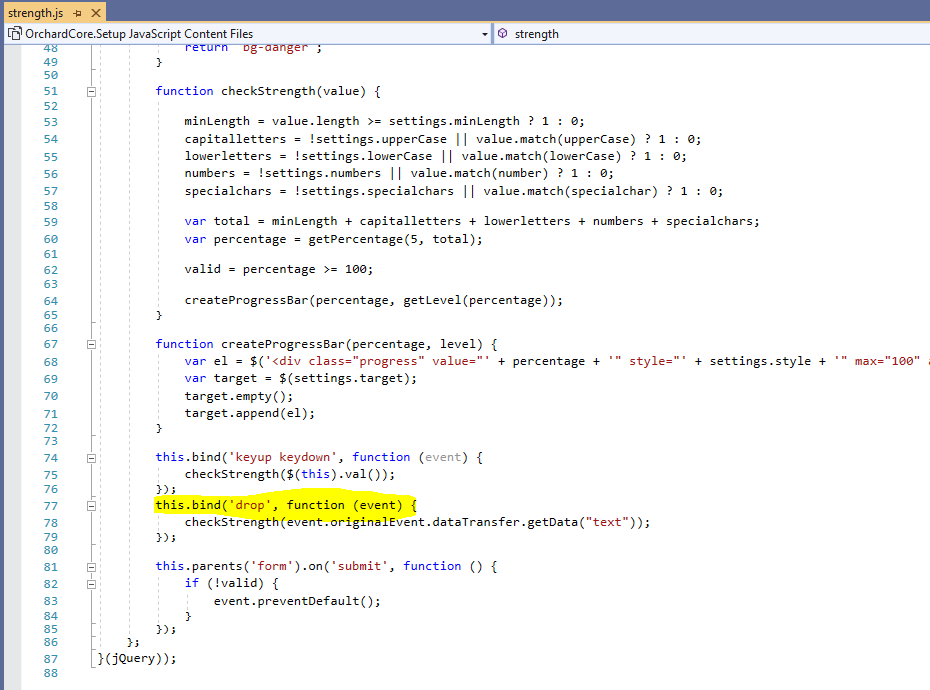The image size is (930, 690).
Task: Collapse the keyup keydown bind block at line 74
Action: [91, 458]
